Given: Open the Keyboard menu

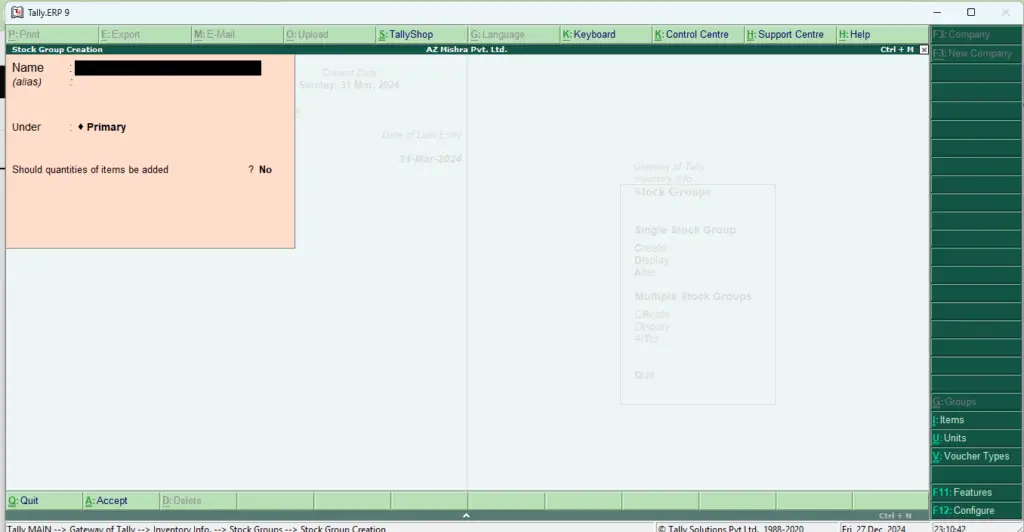Looking at the screenshot, I should [605, 35].
